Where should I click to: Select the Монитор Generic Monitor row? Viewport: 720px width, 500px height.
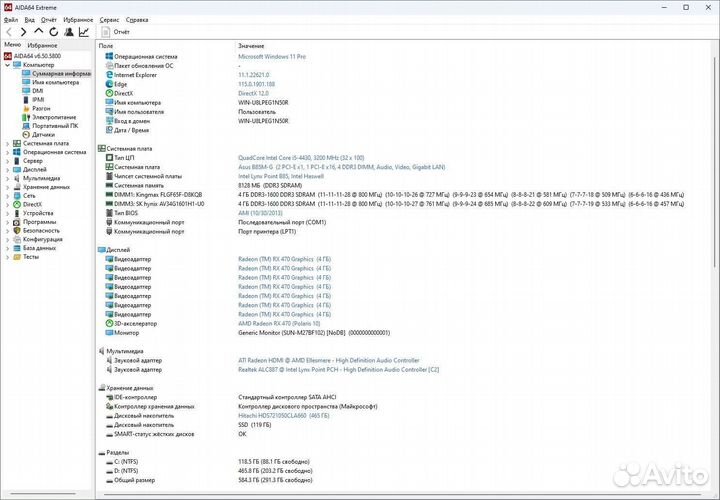pos(248,332)
